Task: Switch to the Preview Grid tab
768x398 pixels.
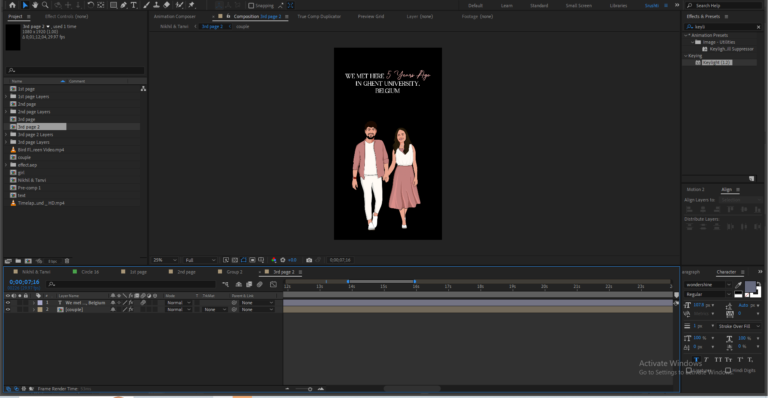Action: (371, 16)
